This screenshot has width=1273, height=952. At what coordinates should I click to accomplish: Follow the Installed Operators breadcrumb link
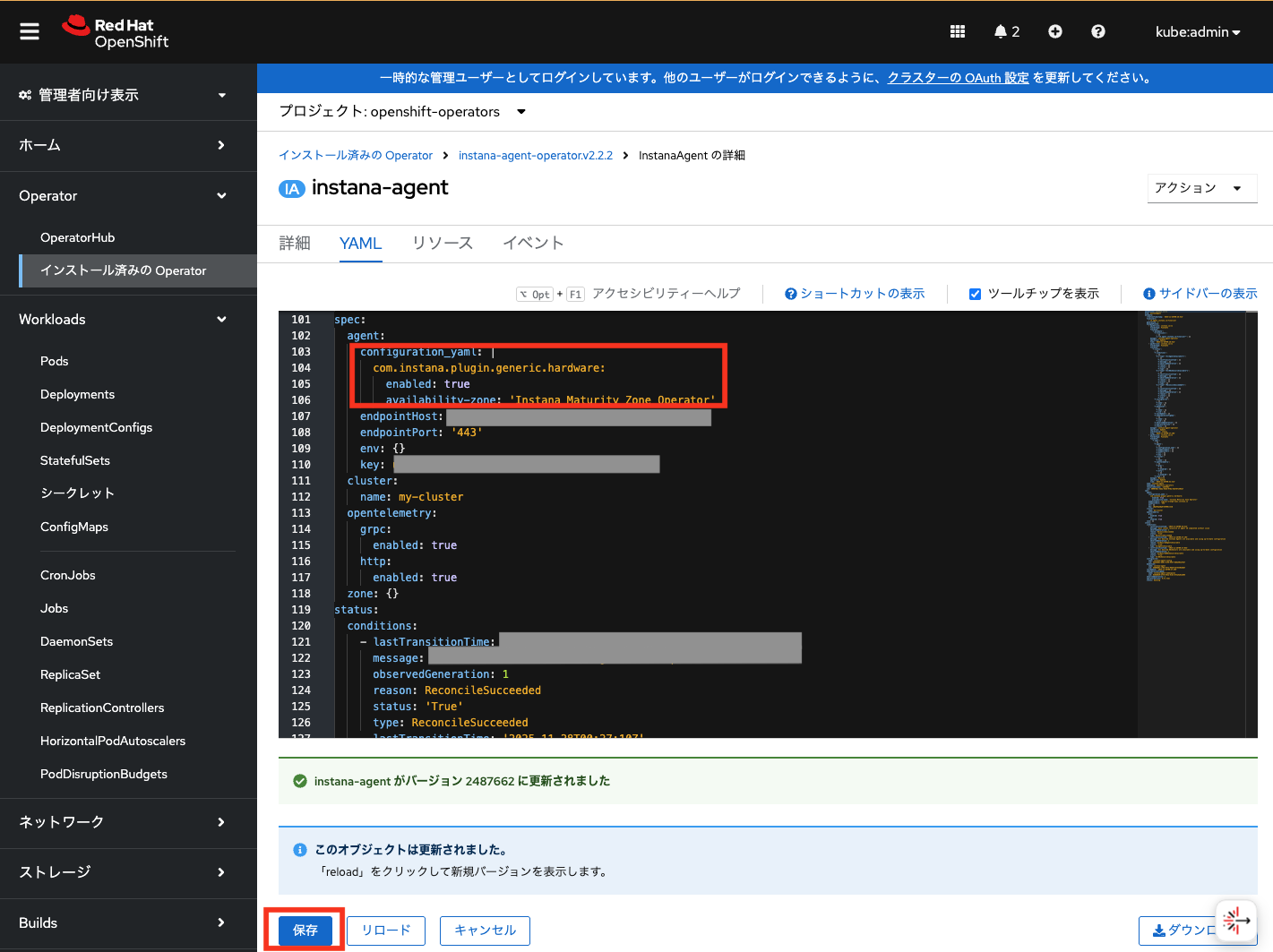point(356,156)
